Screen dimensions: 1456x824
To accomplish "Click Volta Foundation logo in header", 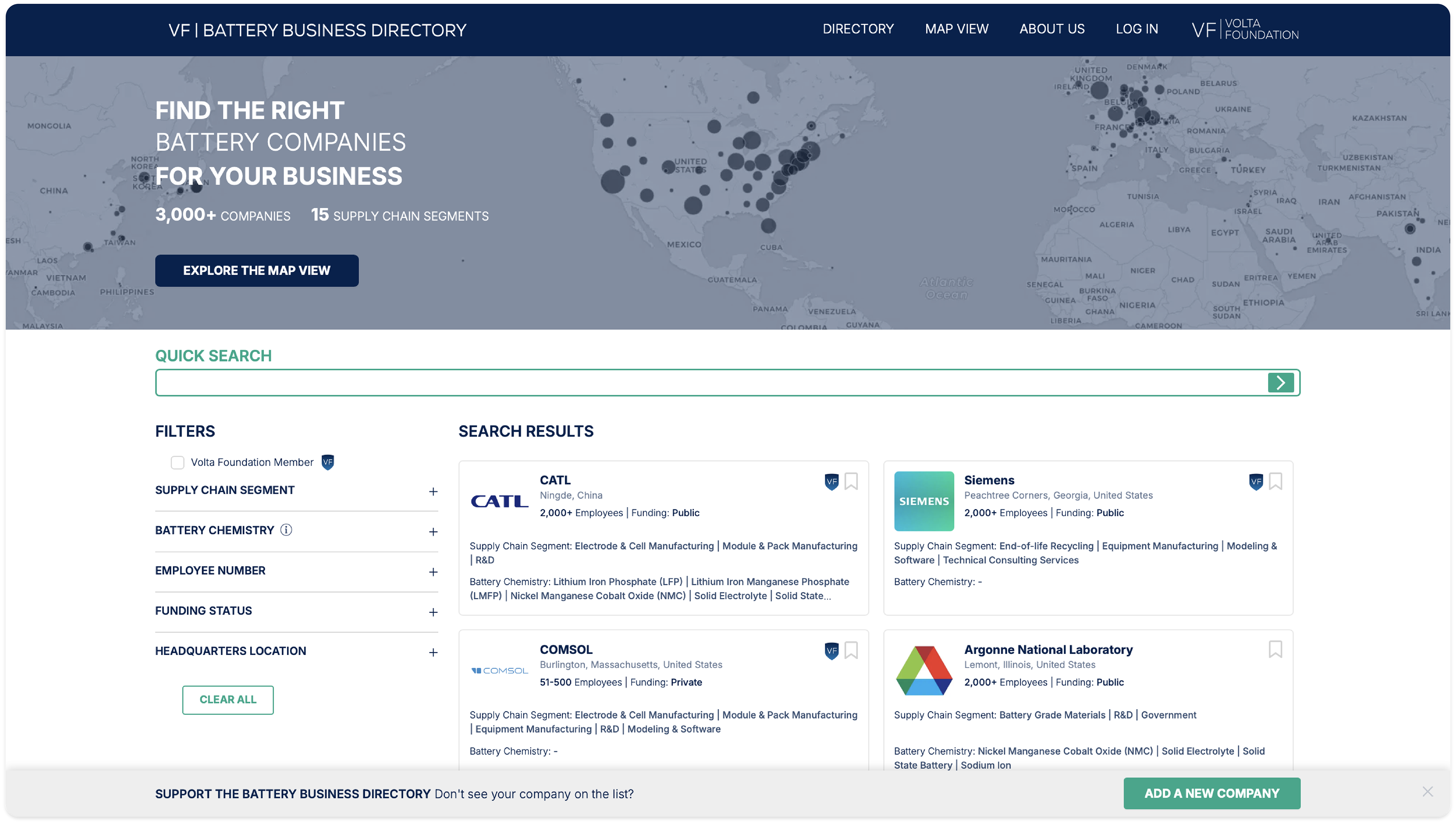I will [x=1245, y=30].
